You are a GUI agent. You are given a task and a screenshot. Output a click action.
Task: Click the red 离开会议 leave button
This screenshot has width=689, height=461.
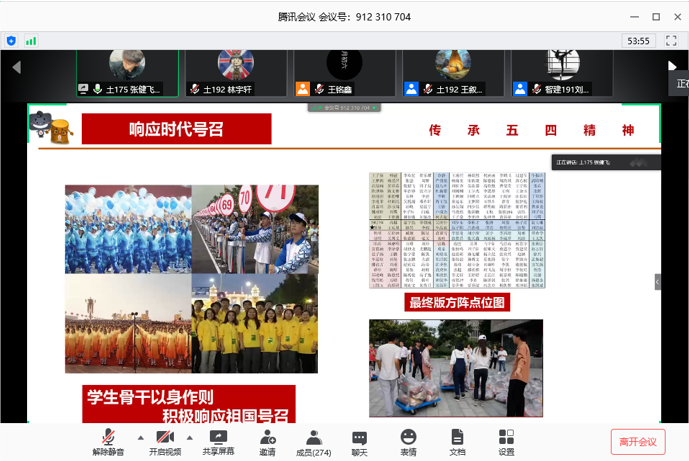coord(637,441)
